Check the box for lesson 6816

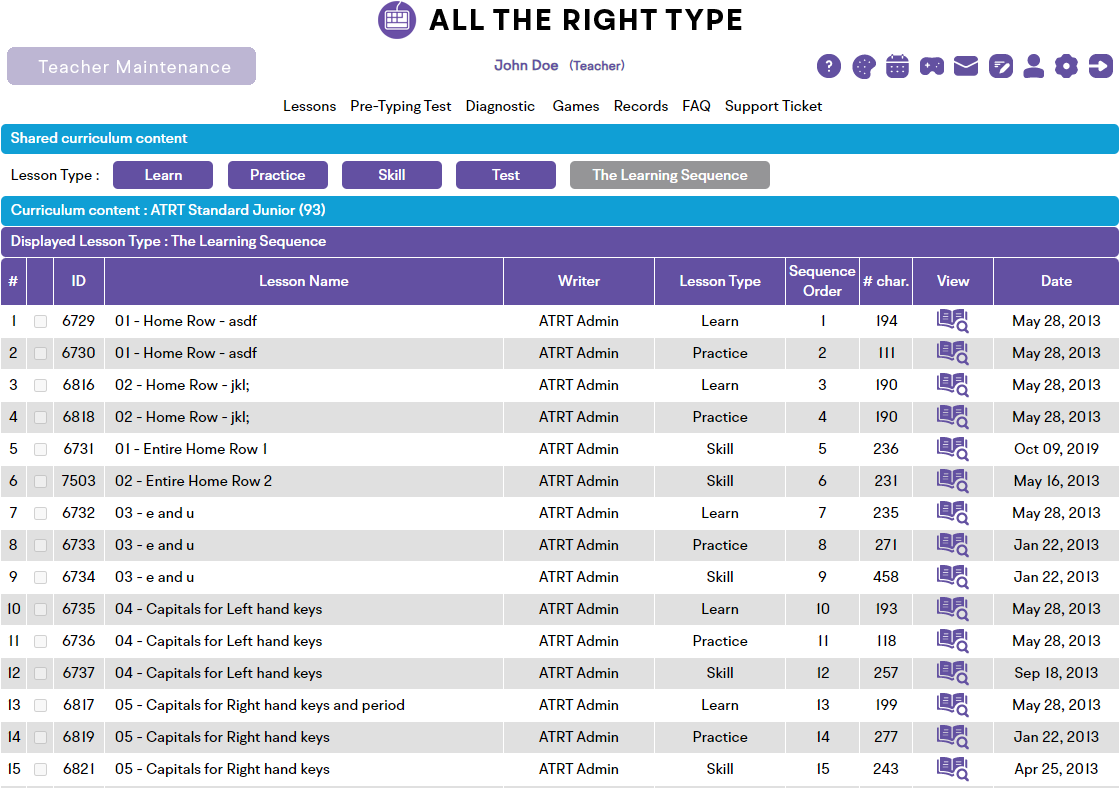click(x=41, y=386)
